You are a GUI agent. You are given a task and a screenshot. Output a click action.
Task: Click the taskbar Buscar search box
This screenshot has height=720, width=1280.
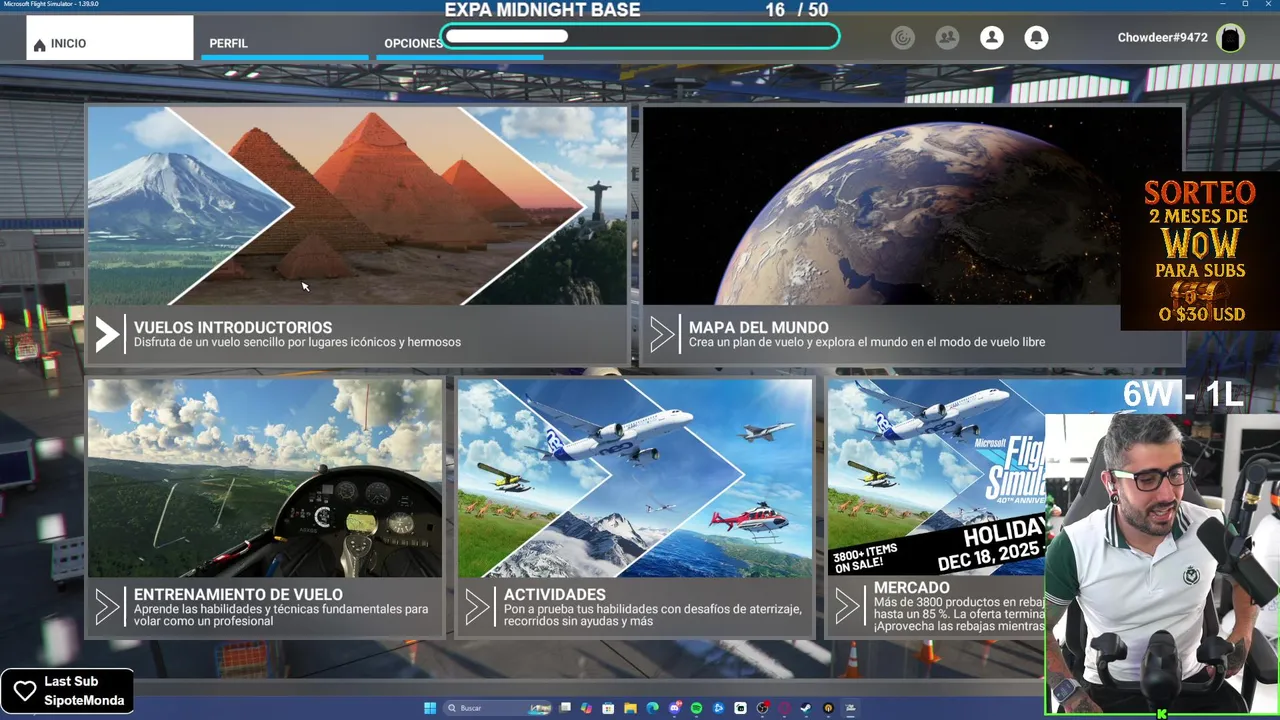click(x=497, y=708)
